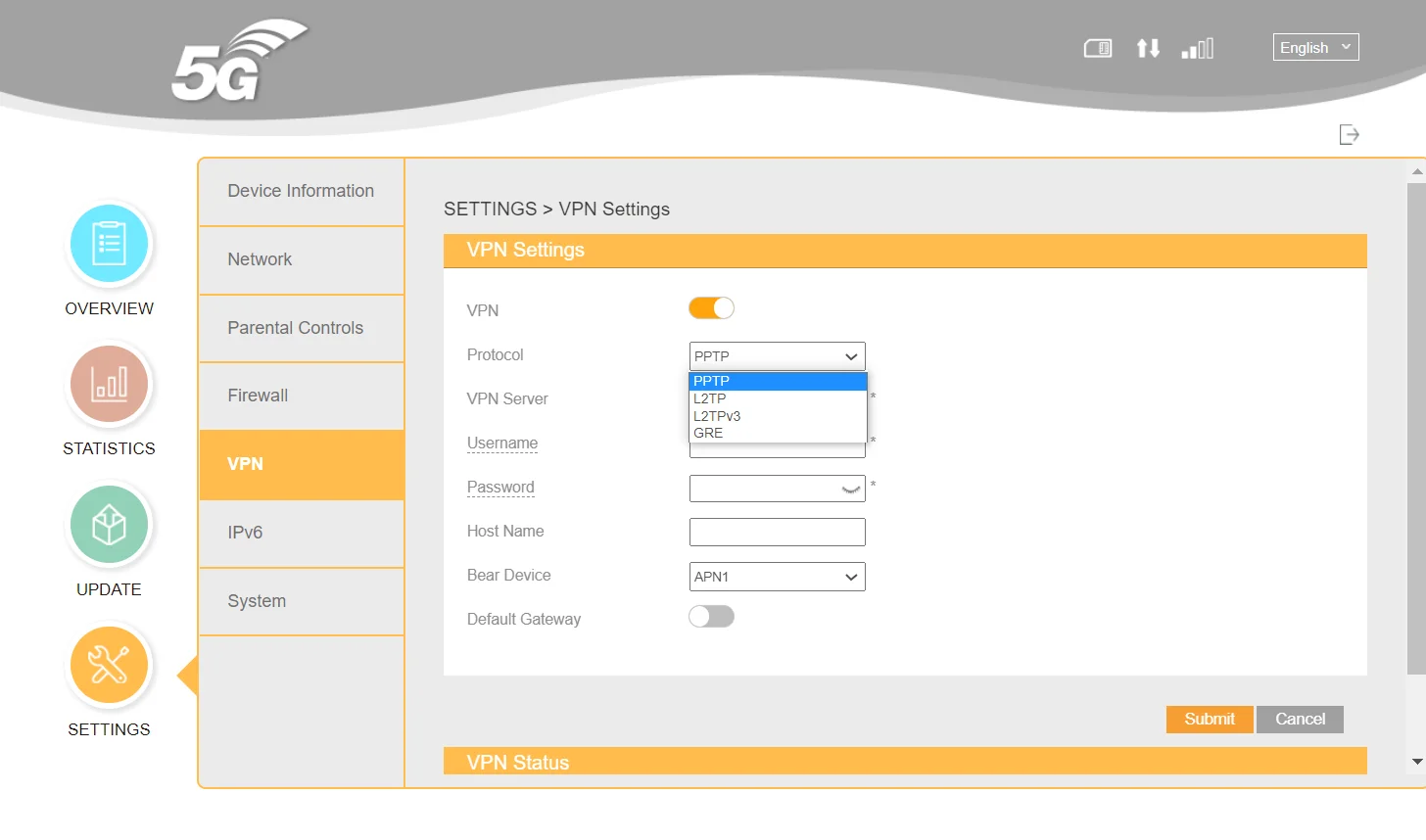
Task: Open the Firewall menu item
Action: [x=302, y=396]
